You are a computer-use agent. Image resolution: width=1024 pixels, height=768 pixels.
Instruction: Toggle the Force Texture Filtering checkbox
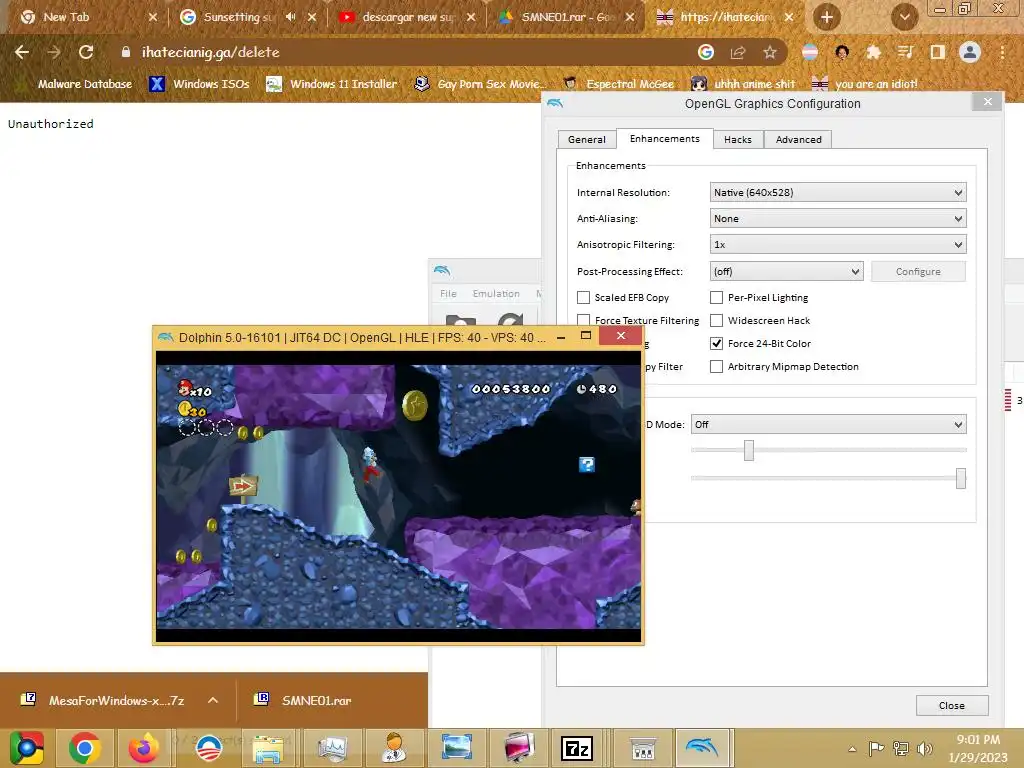pyautogui.click(x=583, y=319)
